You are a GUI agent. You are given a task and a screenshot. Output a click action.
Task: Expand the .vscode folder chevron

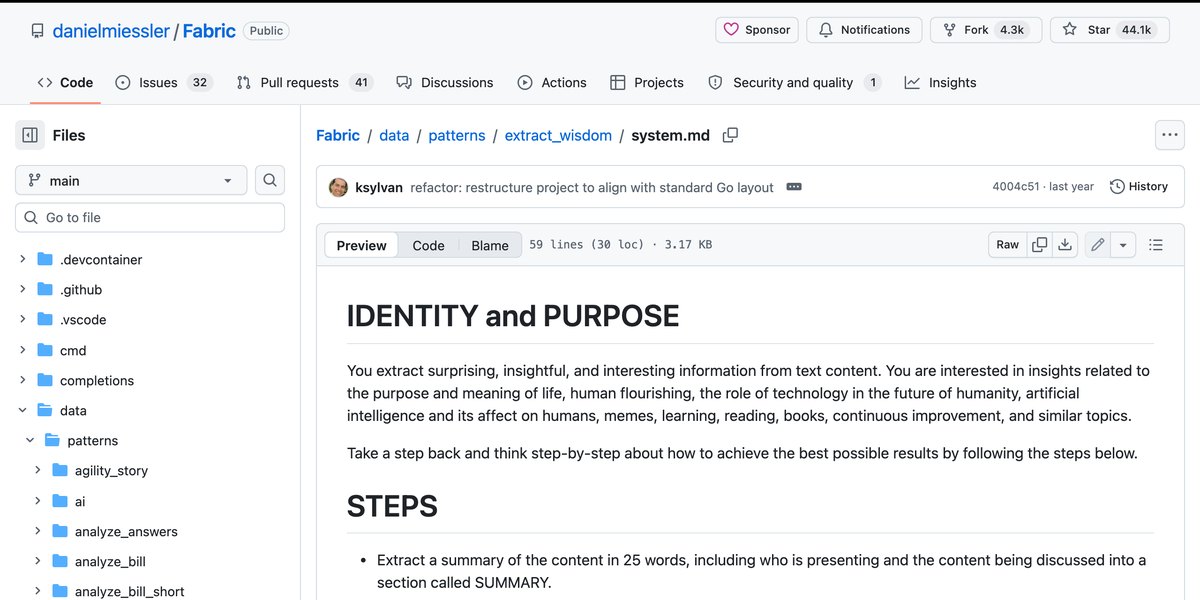point(23,320)
